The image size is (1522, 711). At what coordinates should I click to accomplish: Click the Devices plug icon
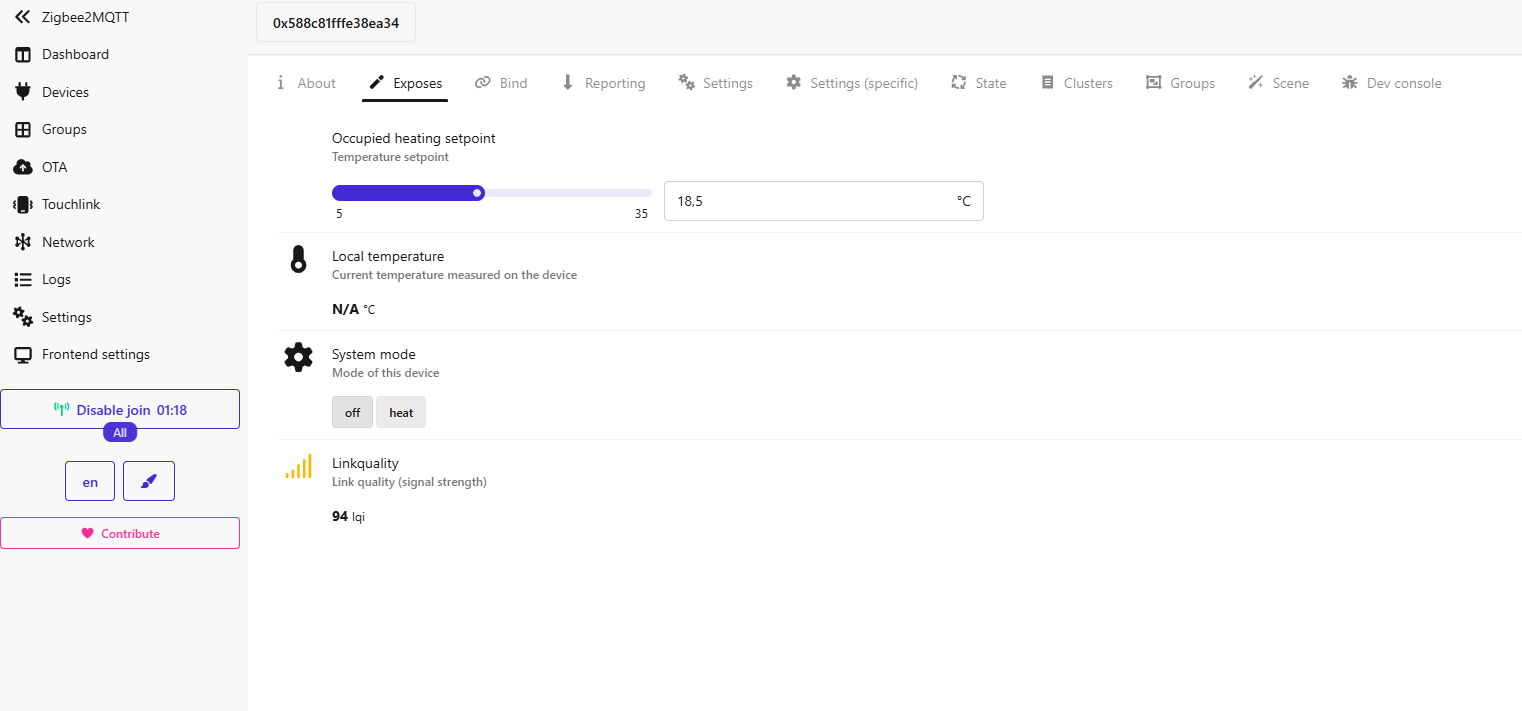pos(22,92)
